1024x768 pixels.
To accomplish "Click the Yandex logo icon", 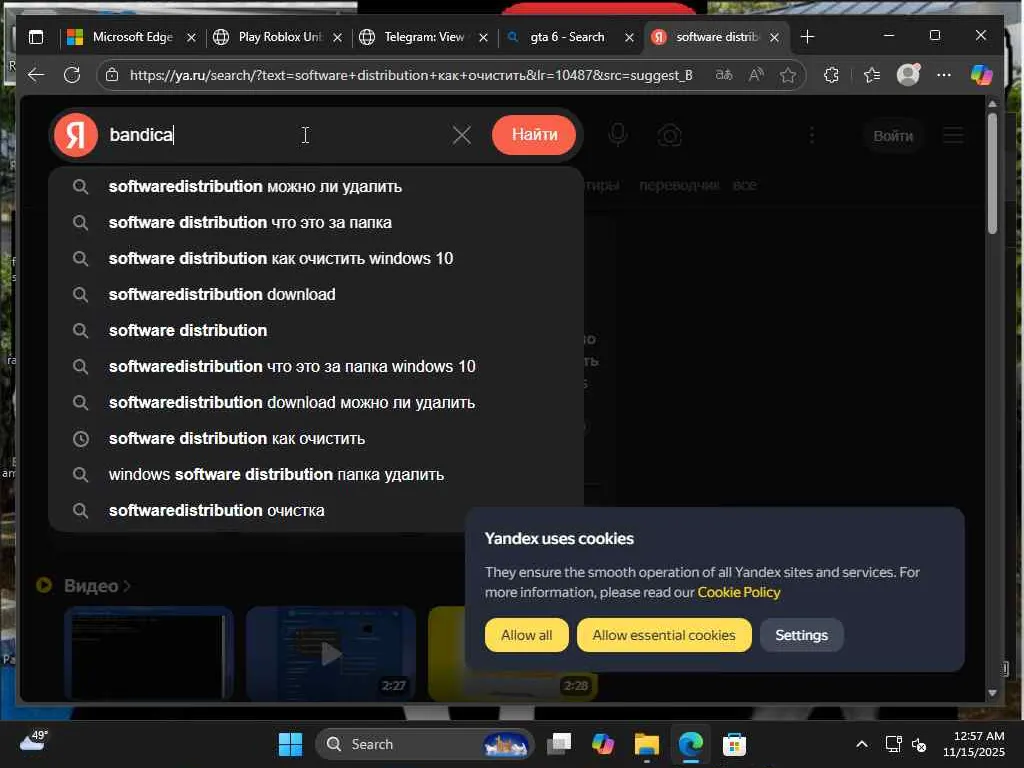I will point(76,135).
